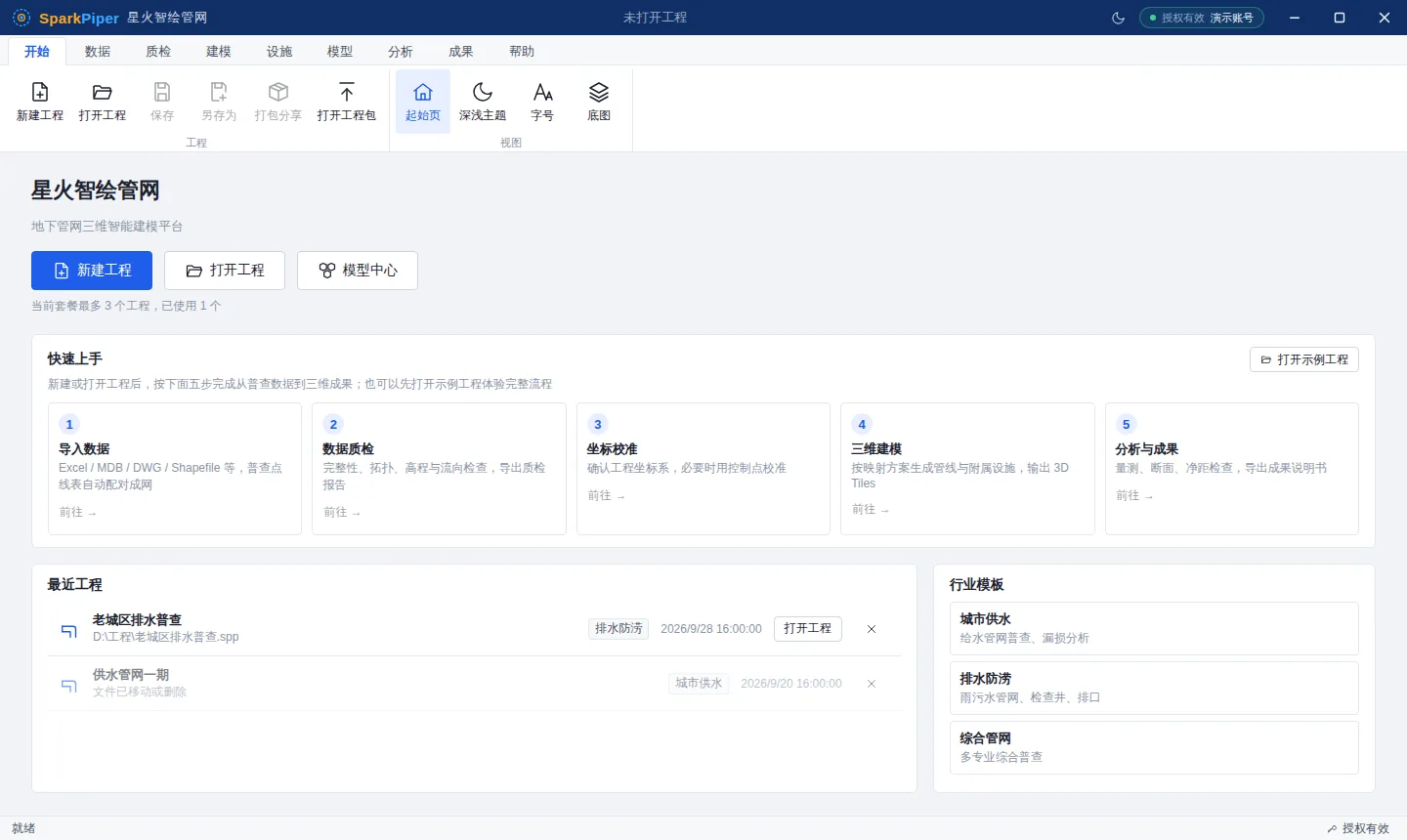
Task: Click the 打开工程 button on the start page
Action: pyautogui.click(x=225, y=271)
